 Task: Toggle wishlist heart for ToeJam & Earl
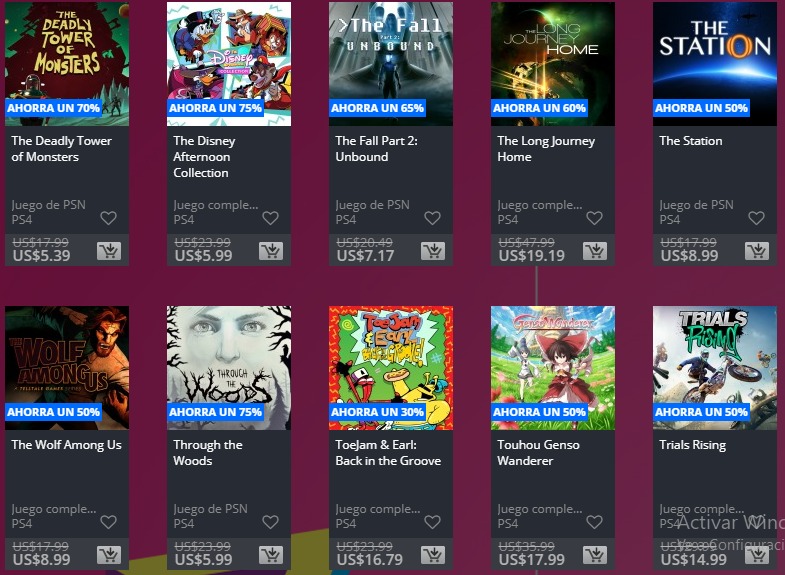click(433, 522)
